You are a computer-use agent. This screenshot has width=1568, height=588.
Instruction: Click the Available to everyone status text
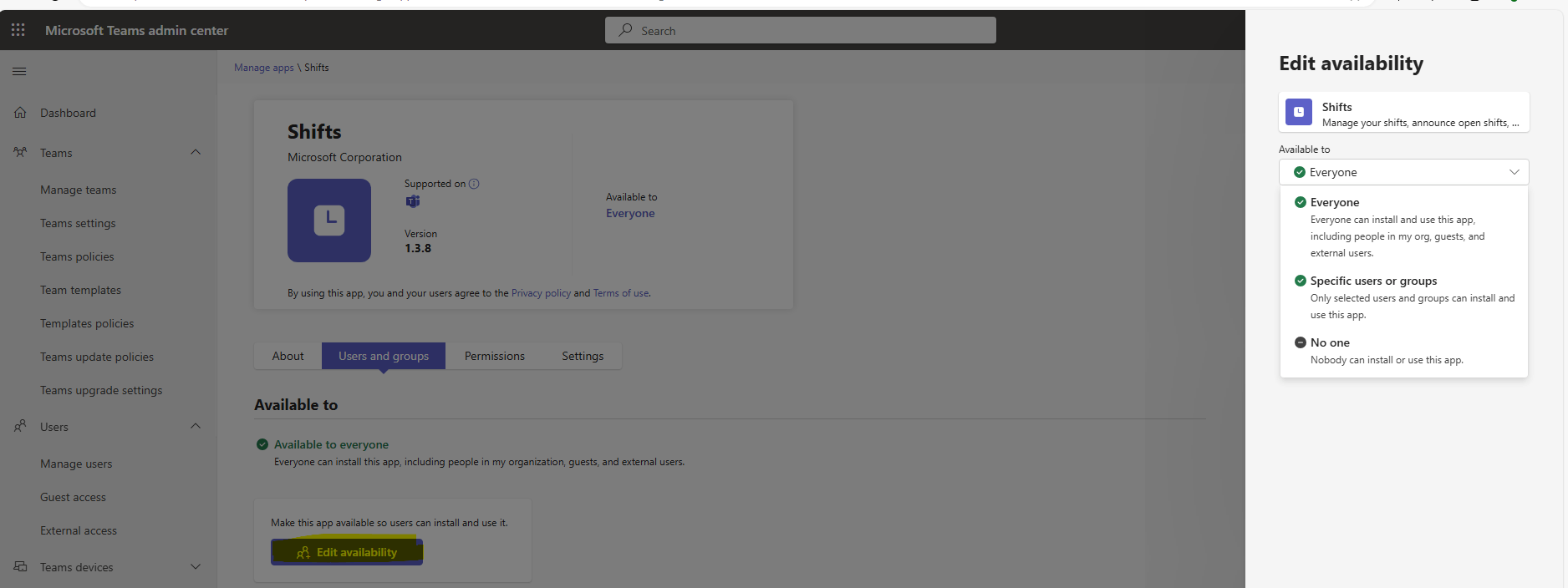tap(331, 444)
